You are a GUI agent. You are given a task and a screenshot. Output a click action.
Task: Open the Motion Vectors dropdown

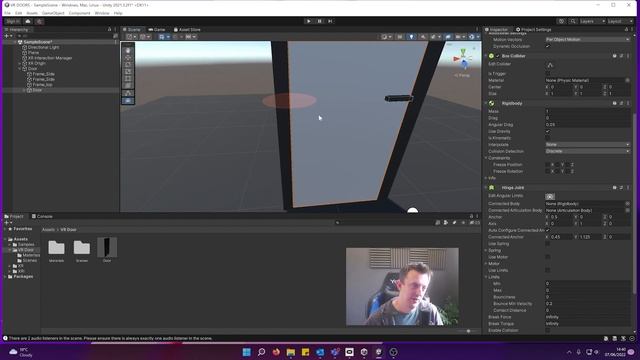(587, 40)
